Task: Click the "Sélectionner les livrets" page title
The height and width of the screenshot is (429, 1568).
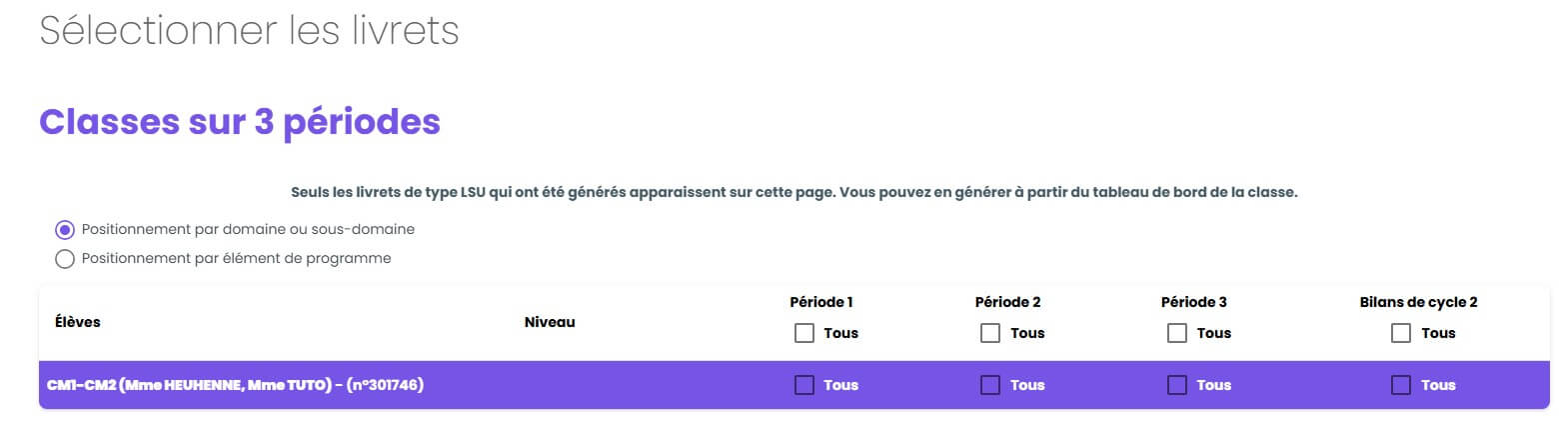Action: (x=249, y=31)
